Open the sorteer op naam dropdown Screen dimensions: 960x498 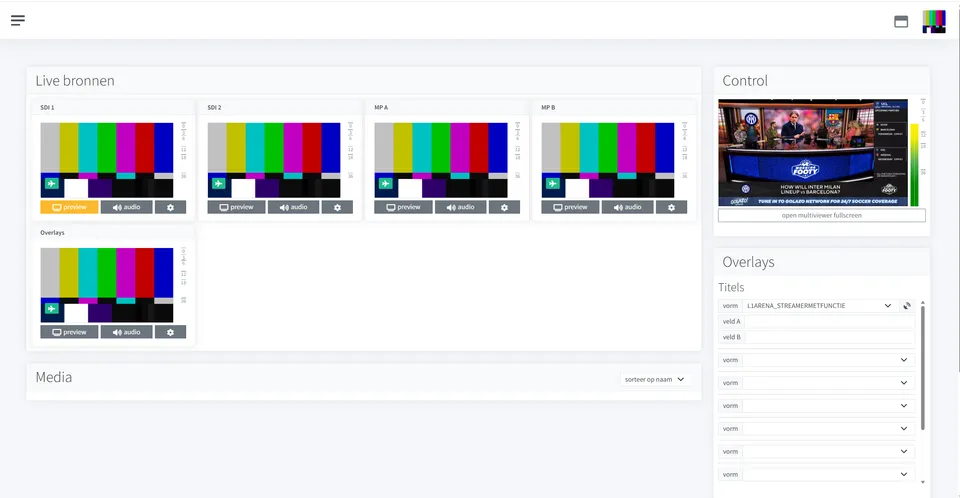(x=654, y=380)
